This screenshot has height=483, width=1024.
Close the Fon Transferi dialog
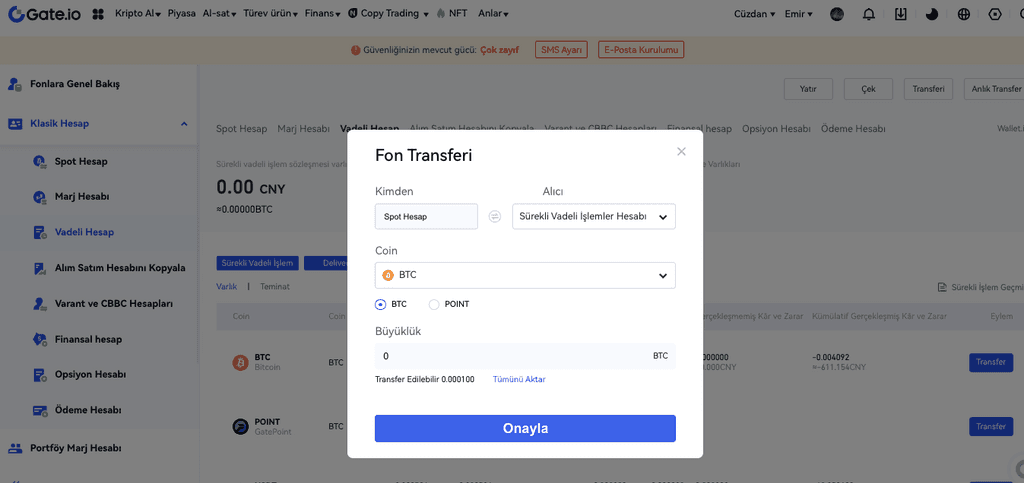click(x=681, y=152)
